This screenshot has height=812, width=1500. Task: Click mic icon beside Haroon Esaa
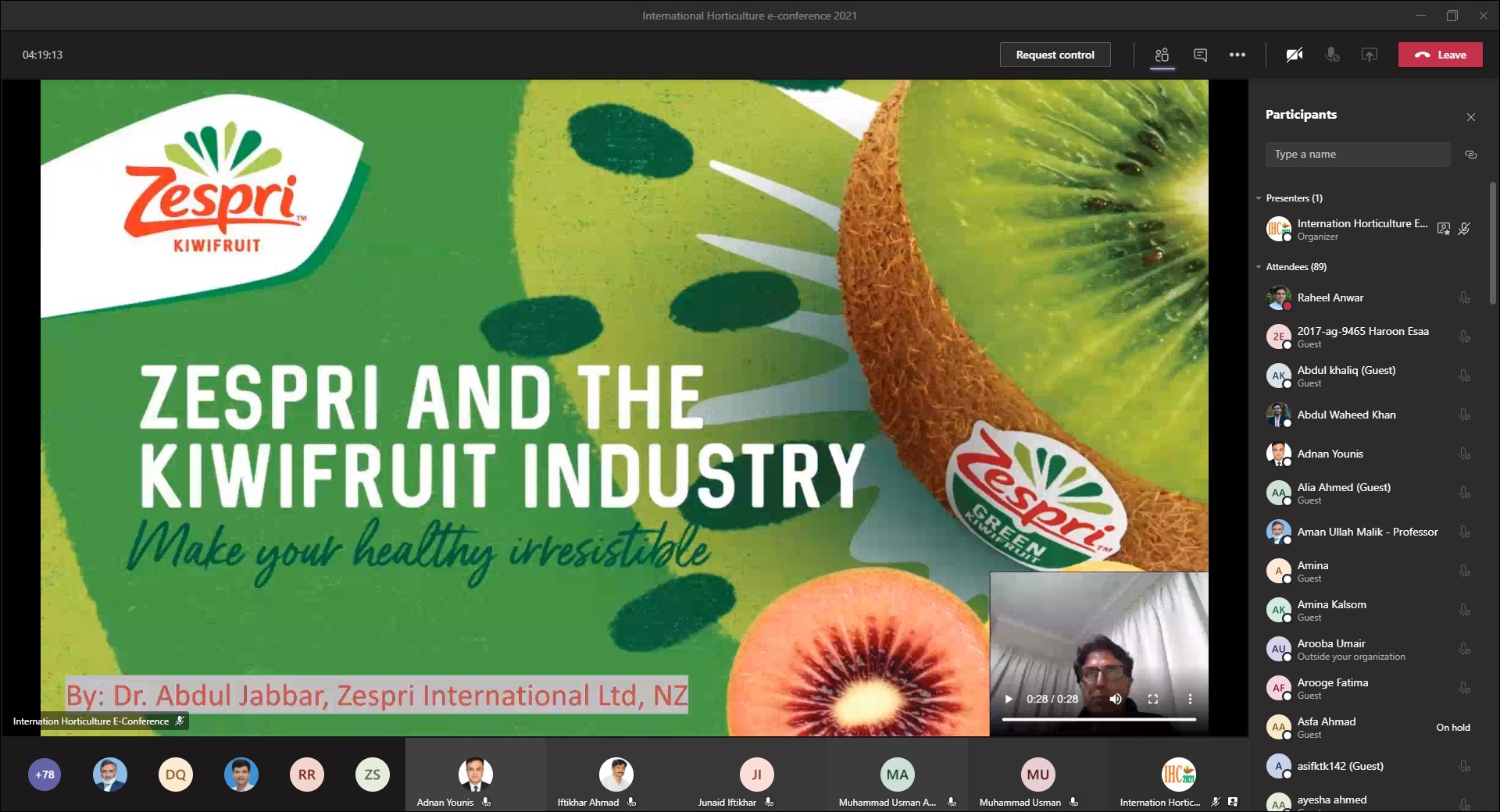(x=1465, y=337)
